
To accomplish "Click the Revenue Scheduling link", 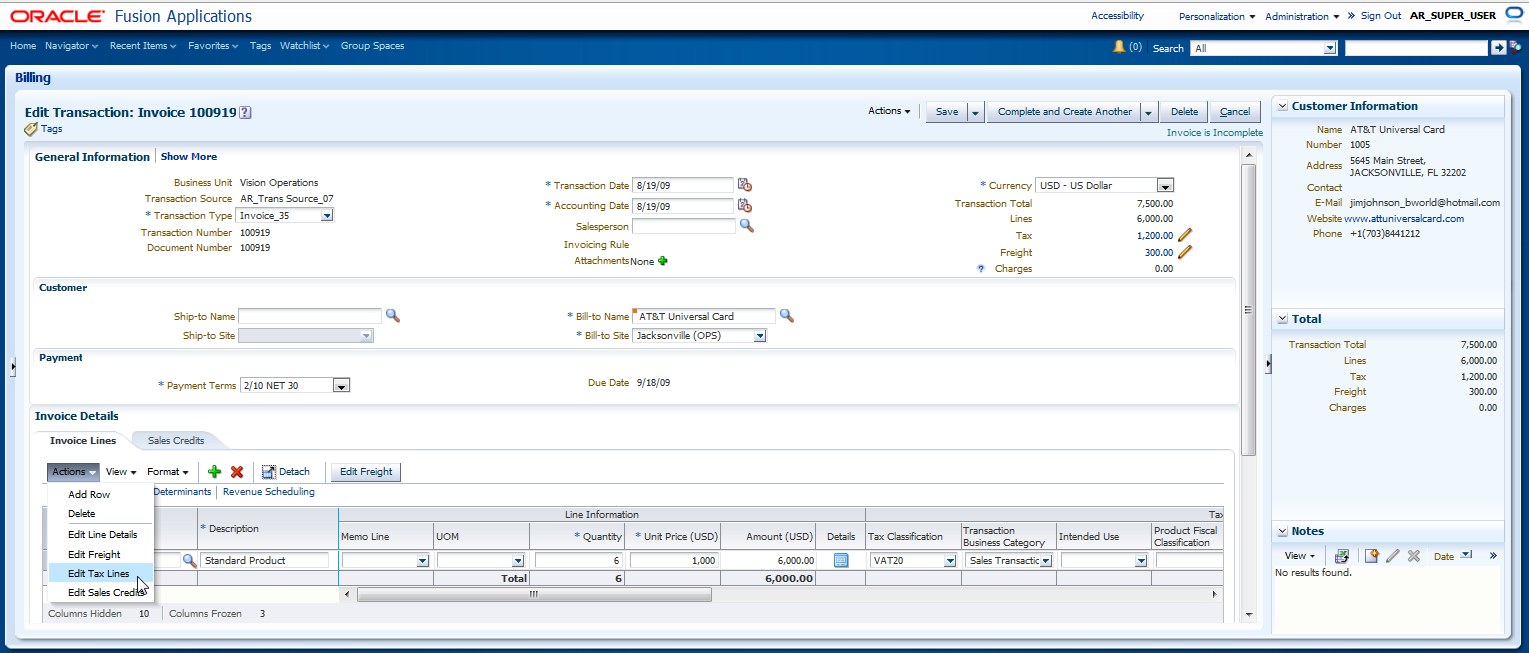I will tap(269, 492).
